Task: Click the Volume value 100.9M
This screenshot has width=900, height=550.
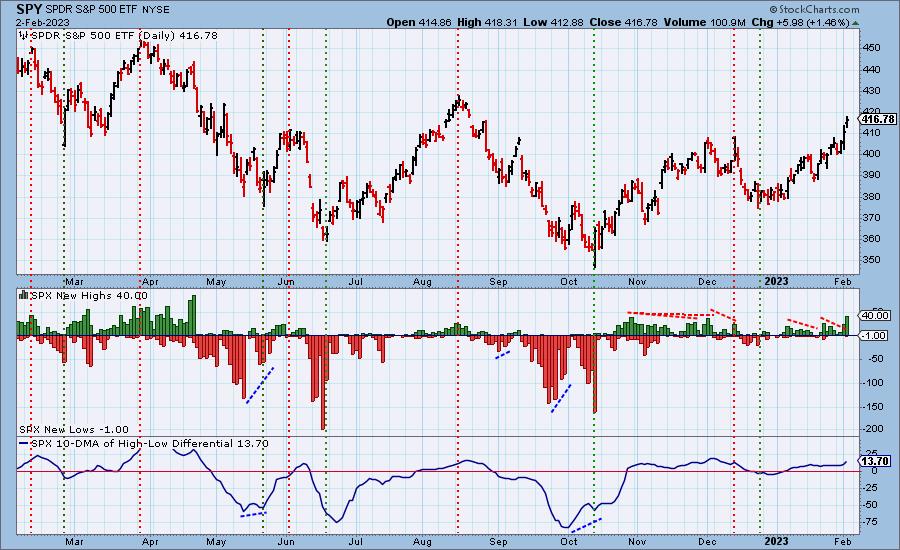Action: tap(727, 22)
